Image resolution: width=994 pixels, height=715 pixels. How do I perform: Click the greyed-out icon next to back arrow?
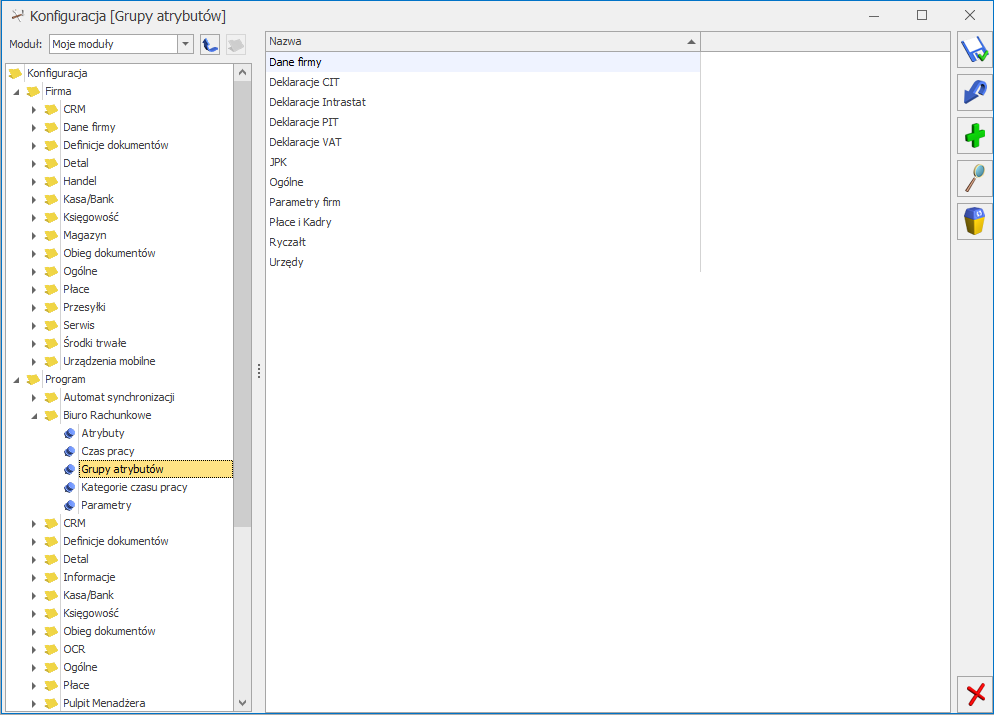236,44
